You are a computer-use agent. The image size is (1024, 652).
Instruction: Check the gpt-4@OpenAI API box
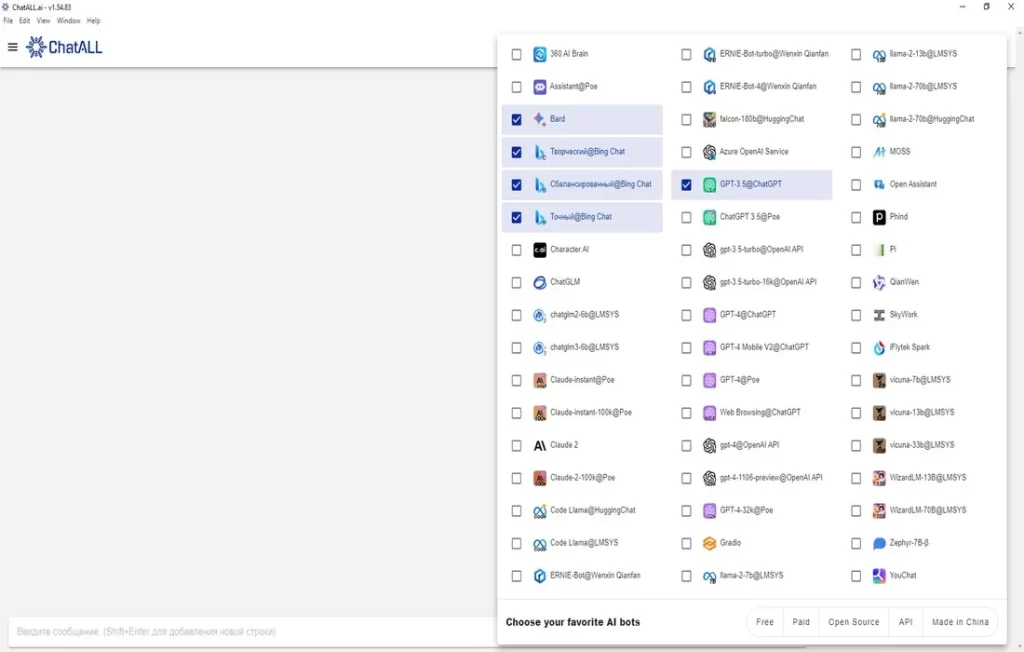pos(686,446)
